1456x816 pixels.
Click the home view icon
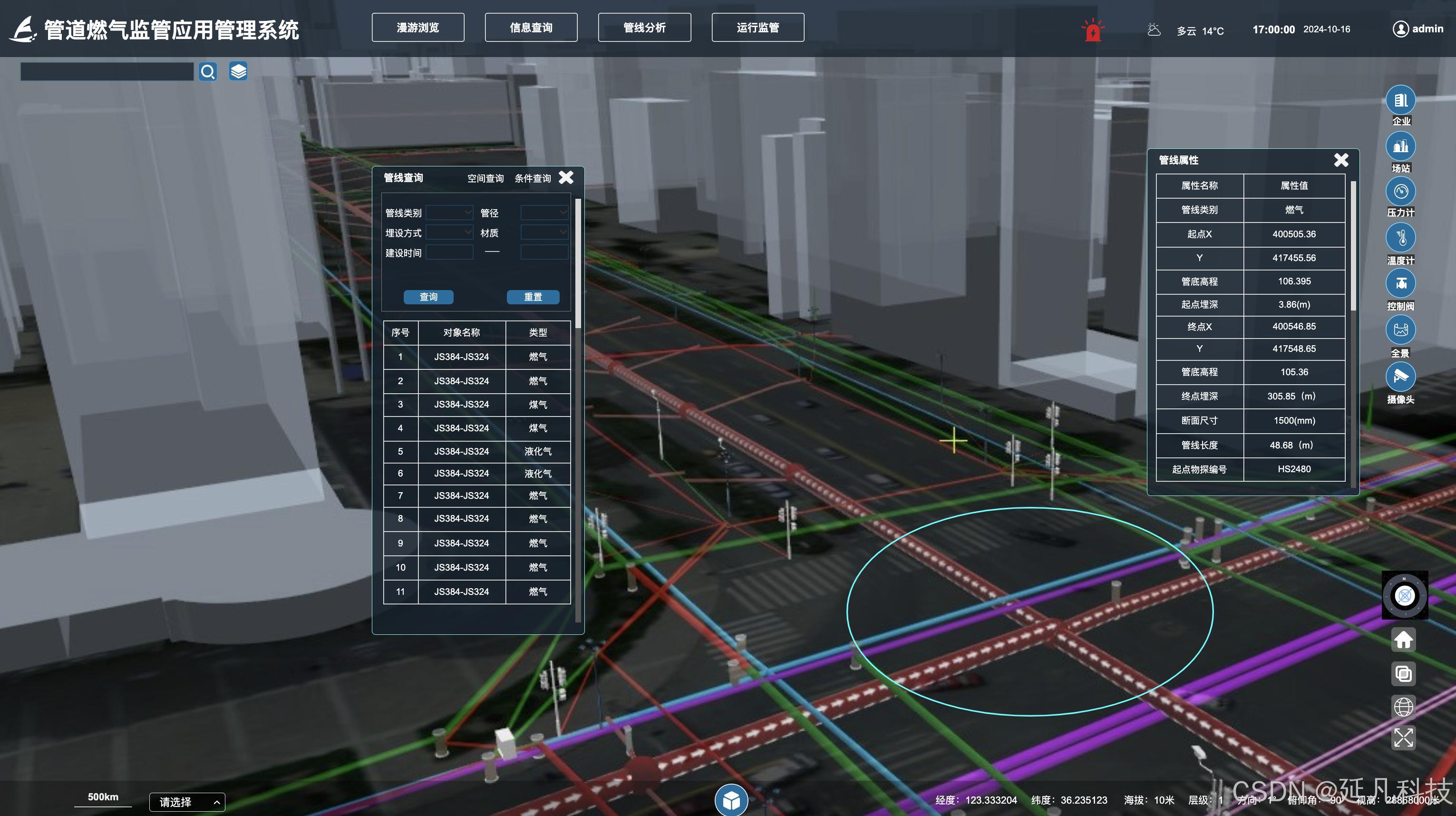point(1403,640)
